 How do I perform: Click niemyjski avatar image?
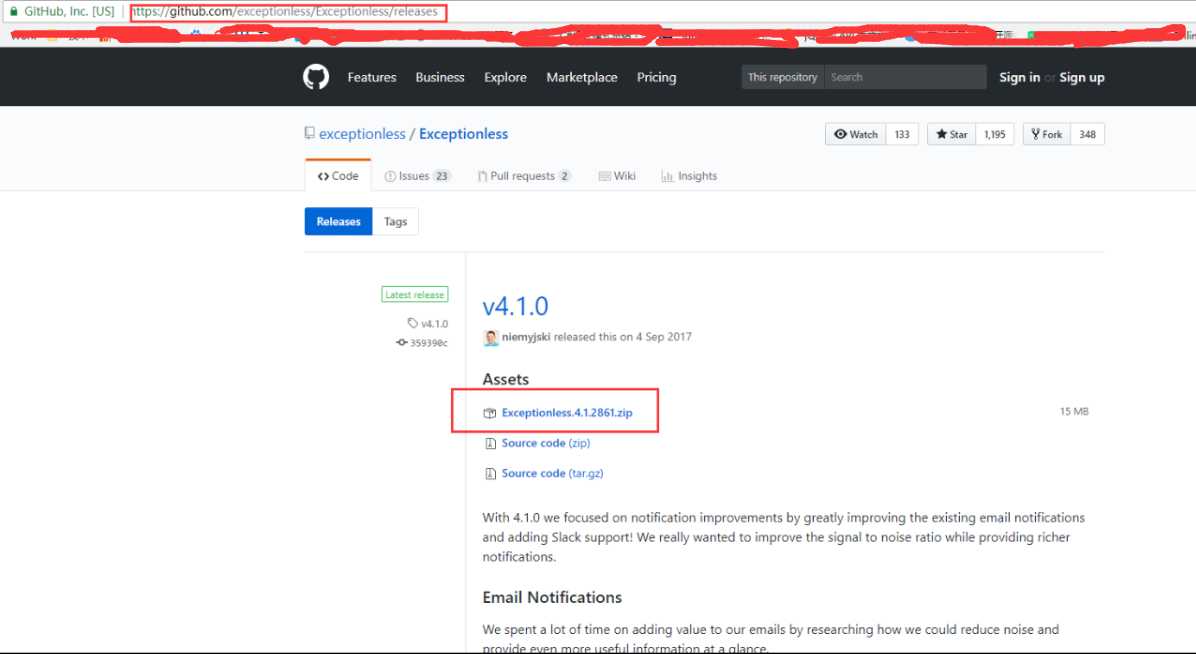click(490, 337)
